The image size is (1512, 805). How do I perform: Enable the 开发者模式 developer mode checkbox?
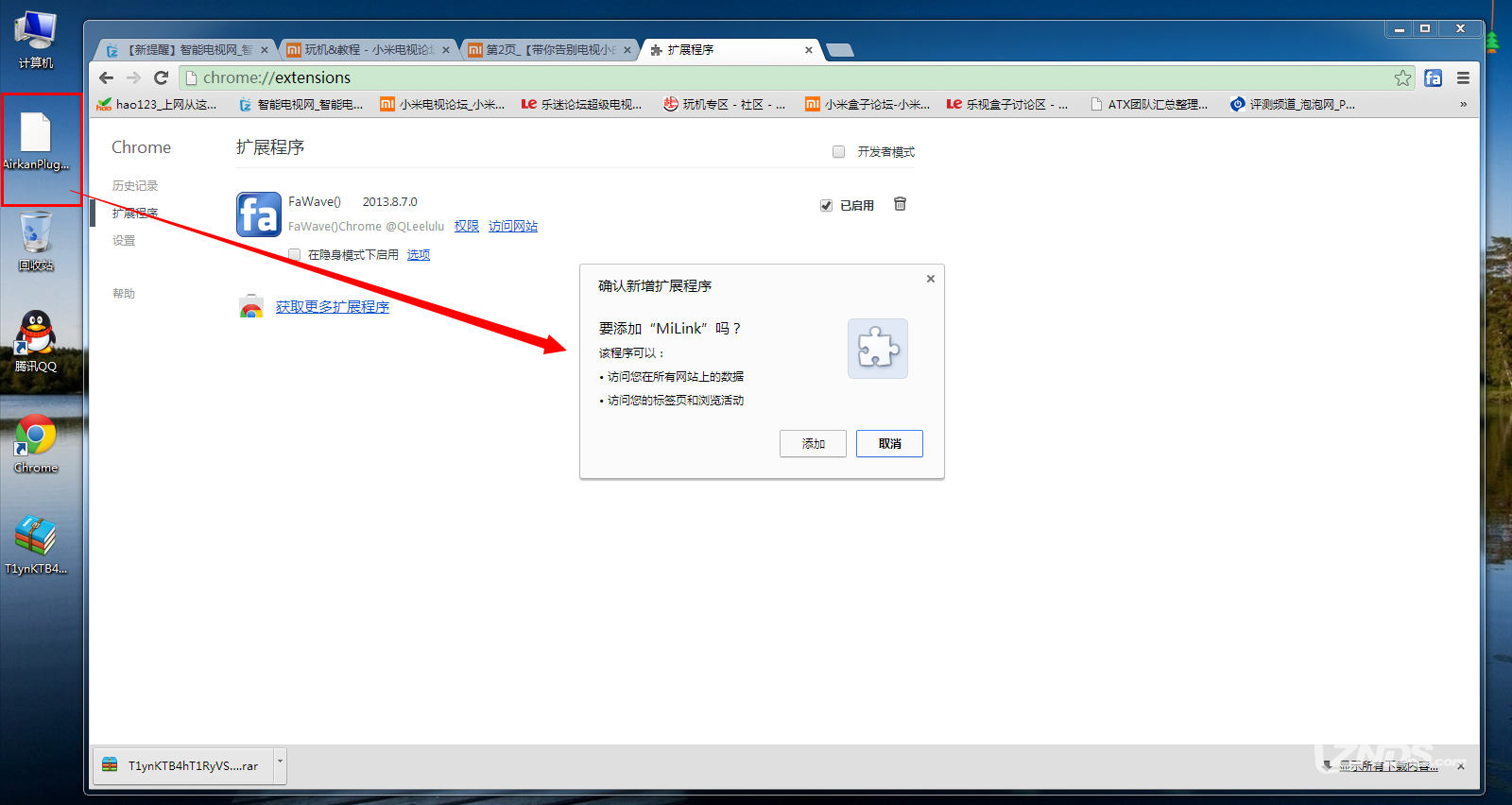838,151
